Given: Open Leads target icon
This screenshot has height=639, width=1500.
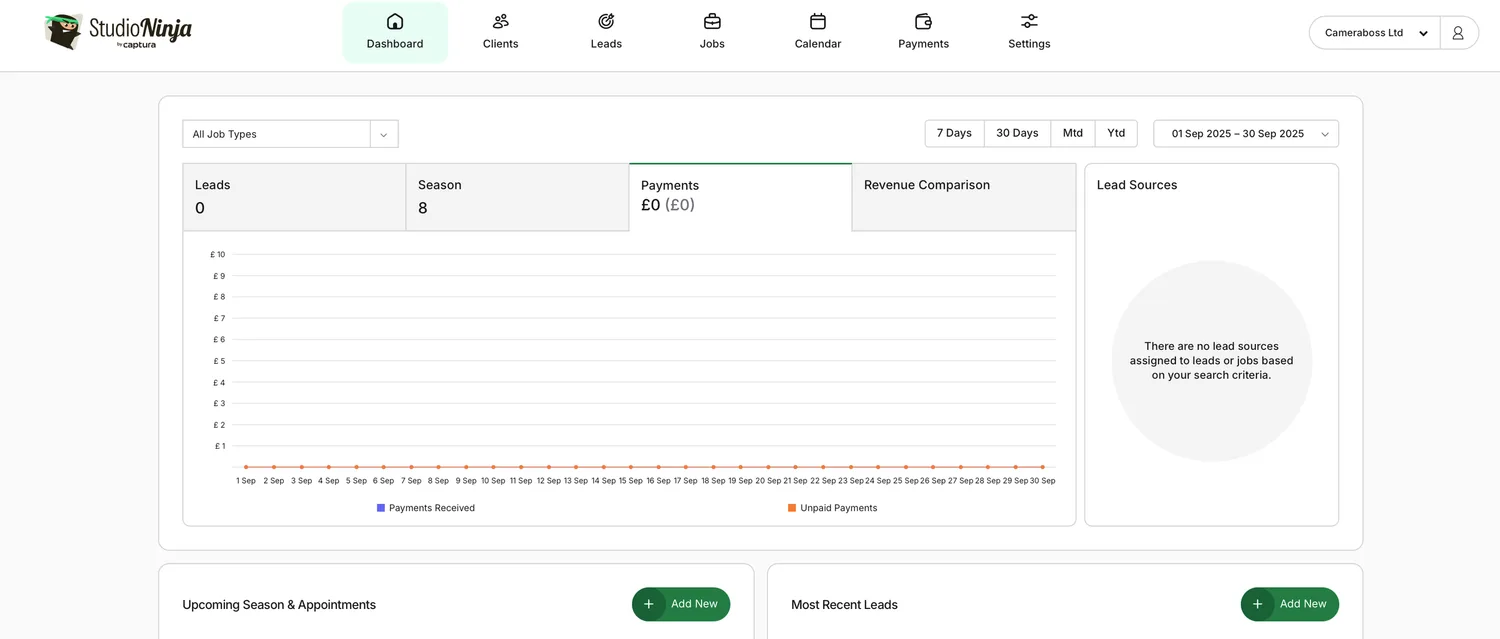Looking at the screenshot, I should tap(606, 21).
